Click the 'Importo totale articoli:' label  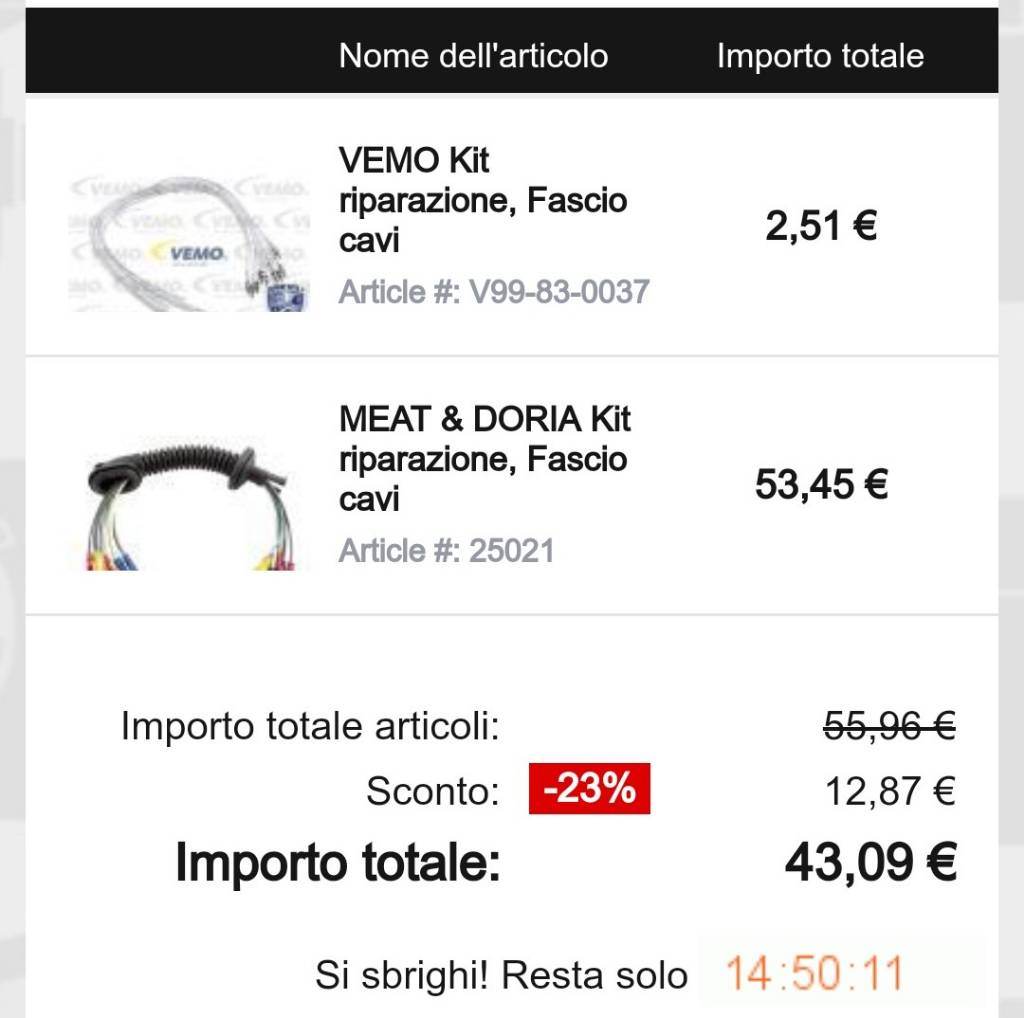pyautogui.click(x=309, y=727)
